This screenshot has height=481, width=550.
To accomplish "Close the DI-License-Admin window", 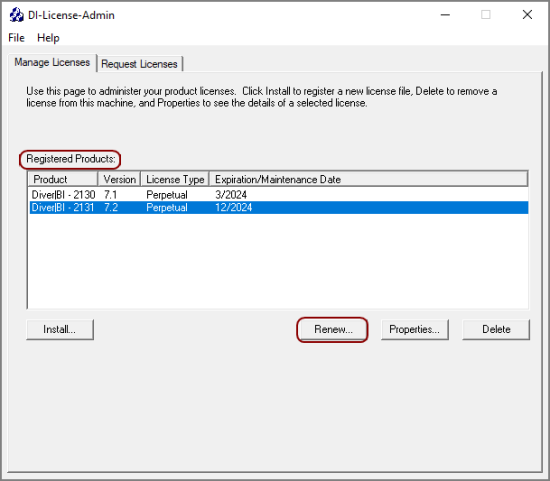I will click(x=527, y=15).
